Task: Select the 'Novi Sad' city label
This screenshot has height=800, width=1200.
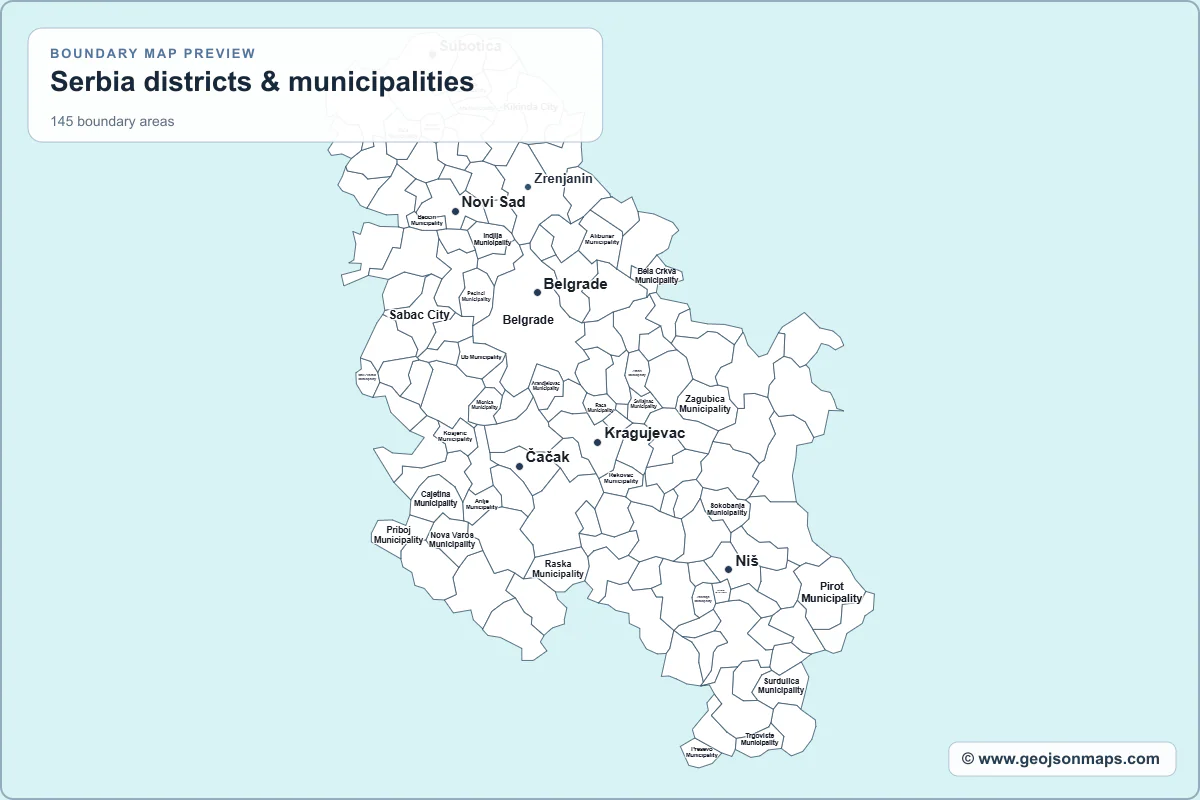Action: click(493, 202)
